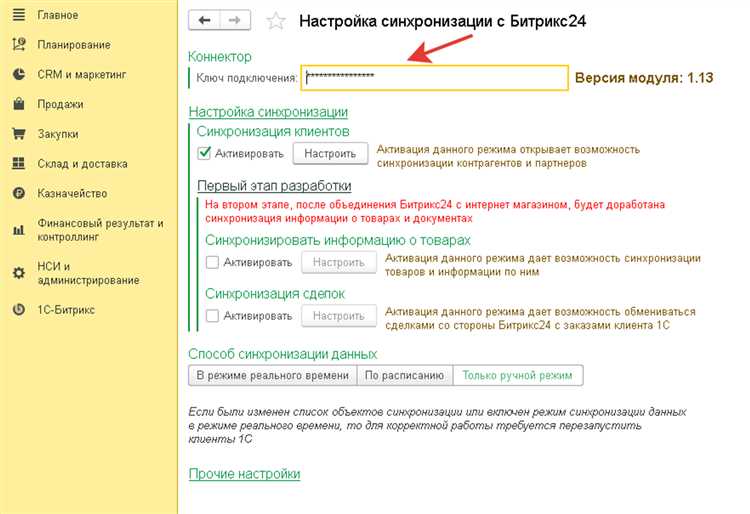Click the Закупки shopping cart icon
This screenshot has width=750, height=514.
click(x=19, y=133)
